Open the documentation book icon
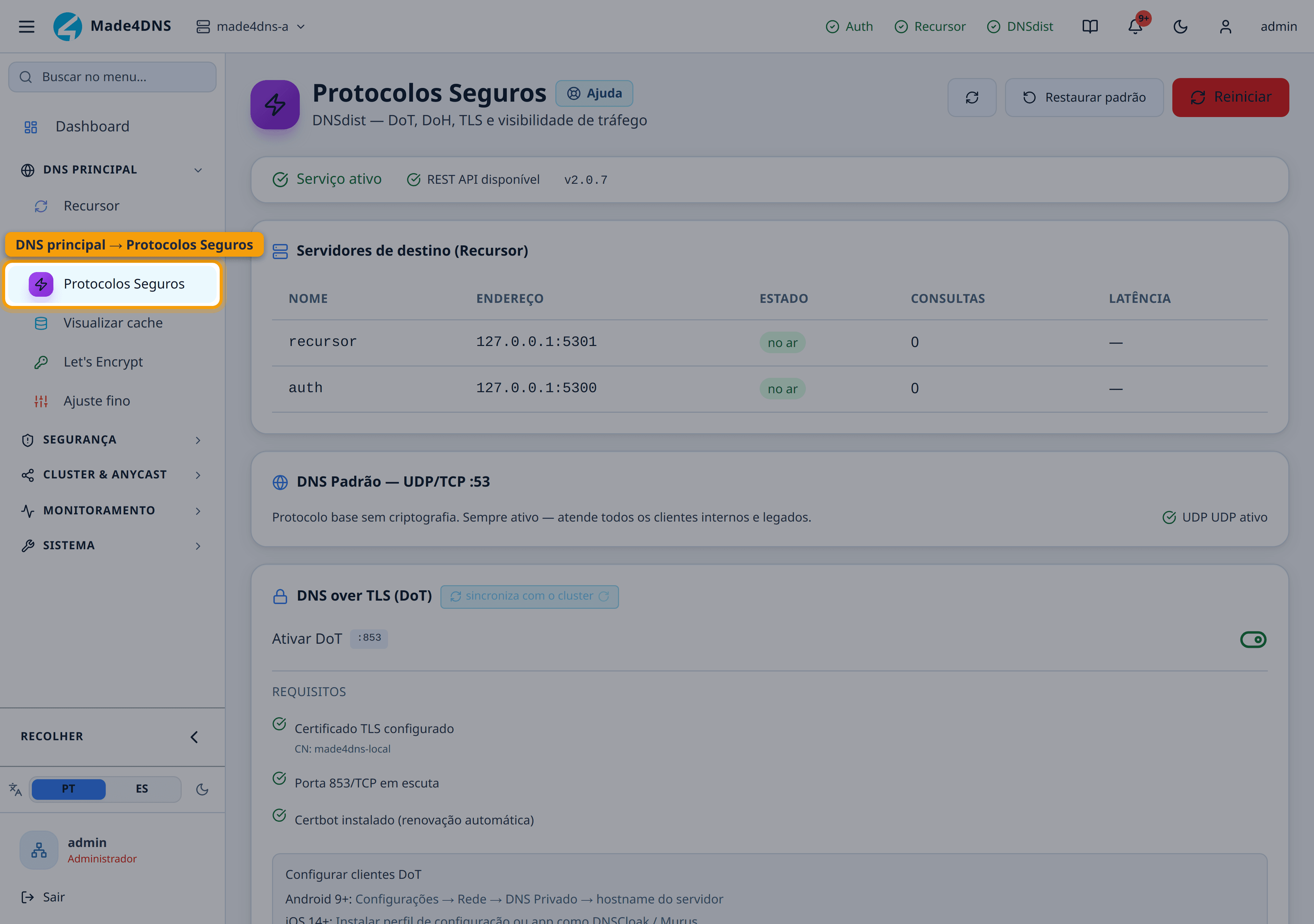Screen dimensions: 1314x924 tap(1090, 26)
